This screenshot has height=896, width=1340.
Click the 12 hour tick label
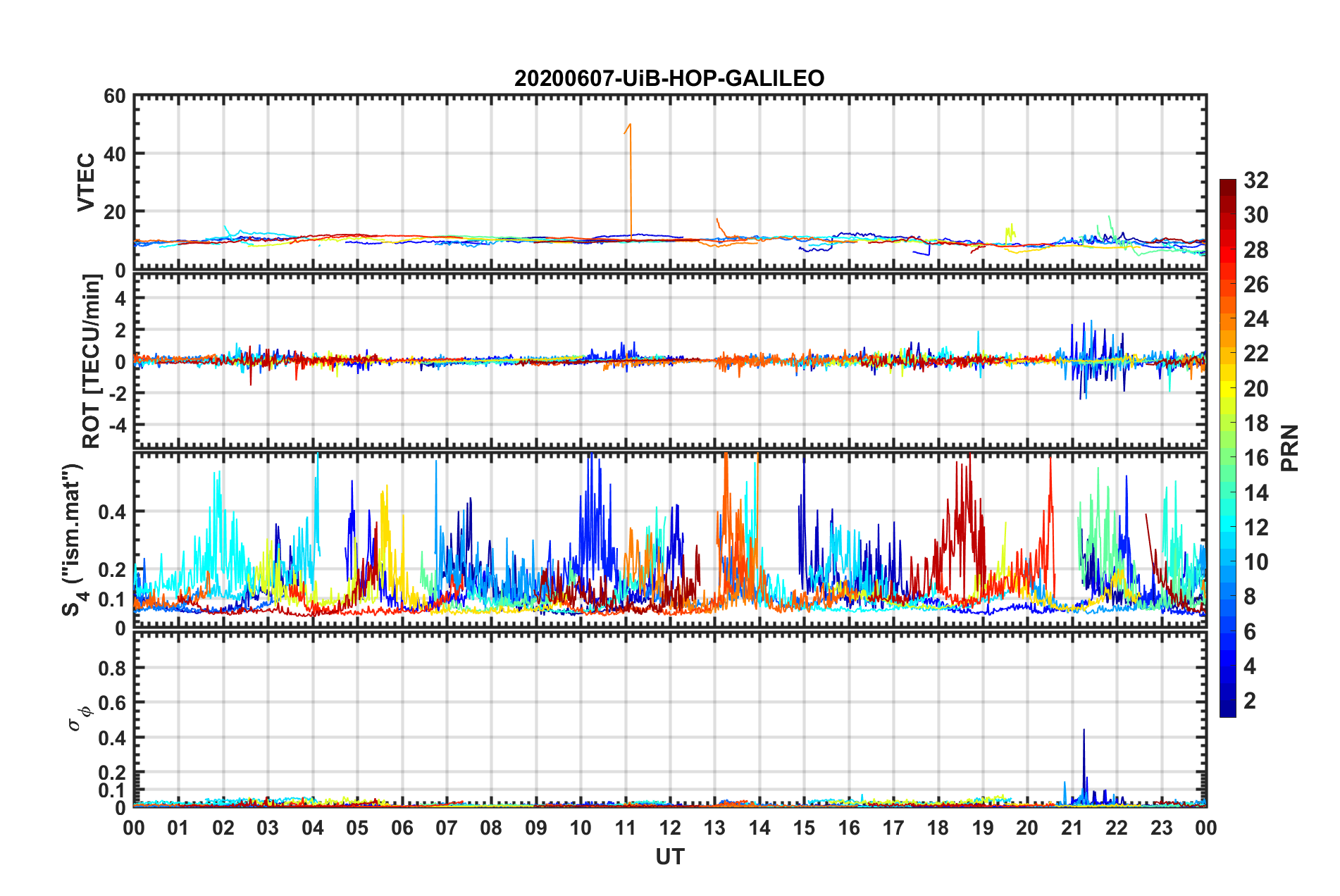[x=670, y=828]
